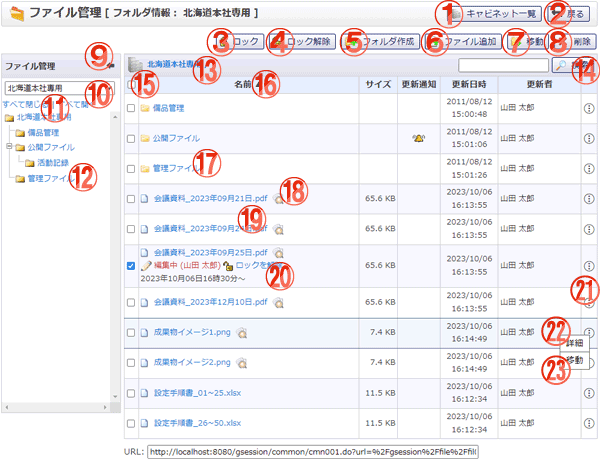Viewport: 600px width, 460px height.
Task: Click the 削除 button
Action: coord(573,41)
